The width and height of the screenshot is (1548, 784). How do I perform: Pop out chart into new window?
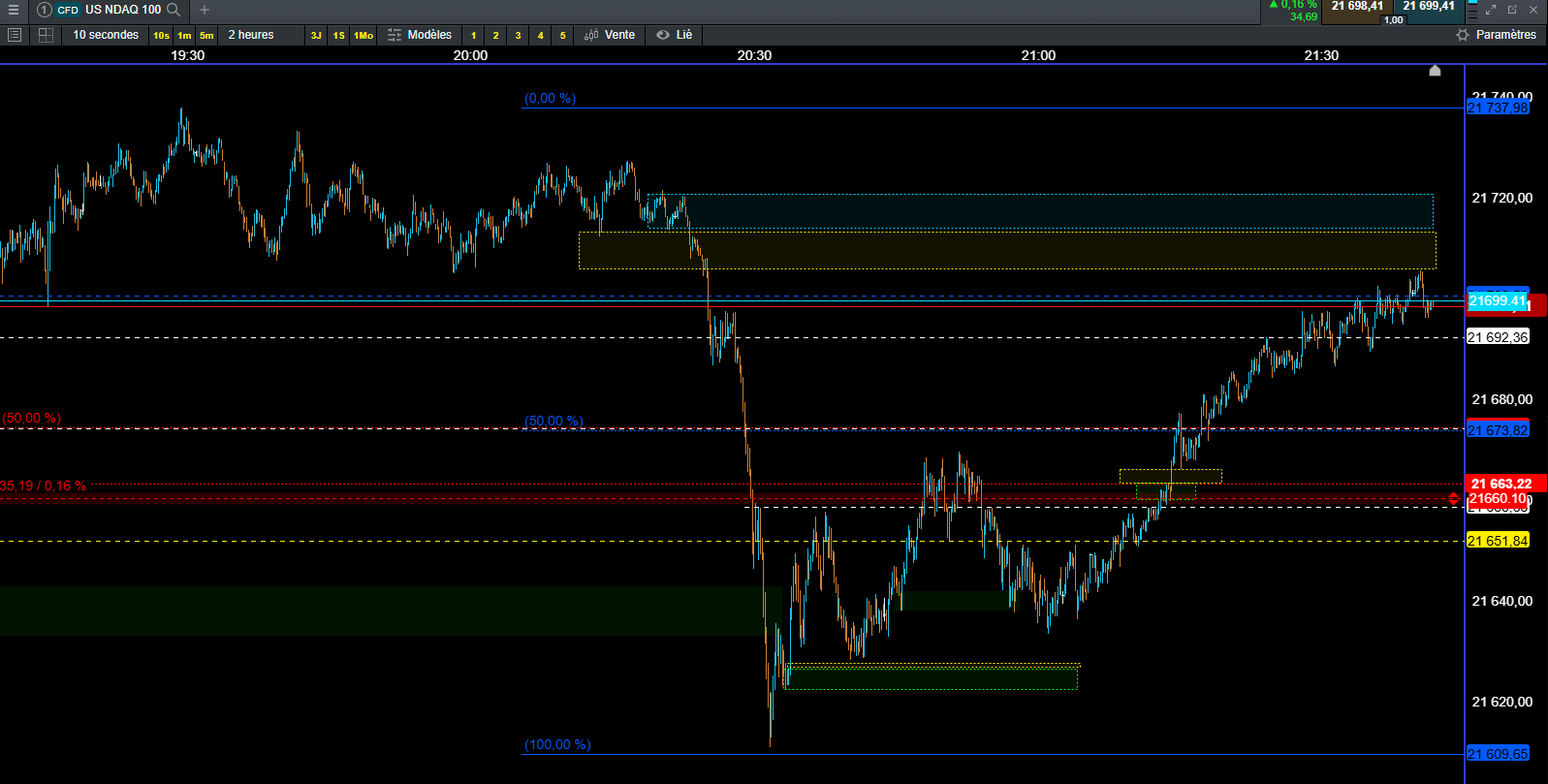pyautogui.click(x=1512, y=10)
